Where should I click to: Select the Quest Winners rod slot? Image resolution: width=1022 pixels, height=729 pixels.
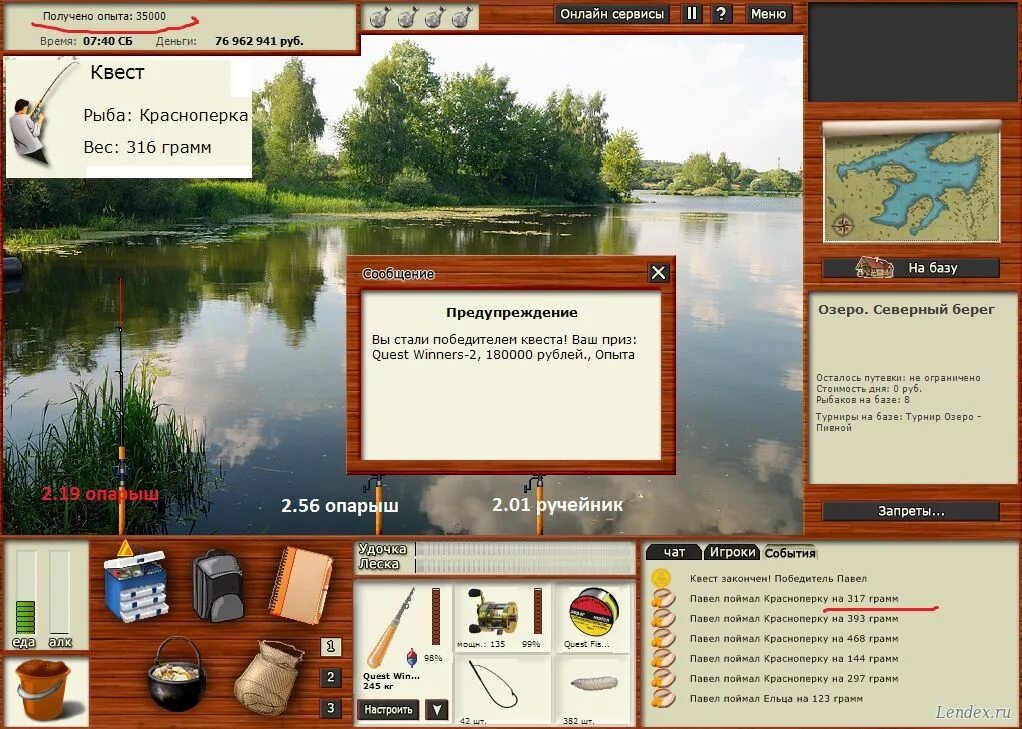click(403, 639)
